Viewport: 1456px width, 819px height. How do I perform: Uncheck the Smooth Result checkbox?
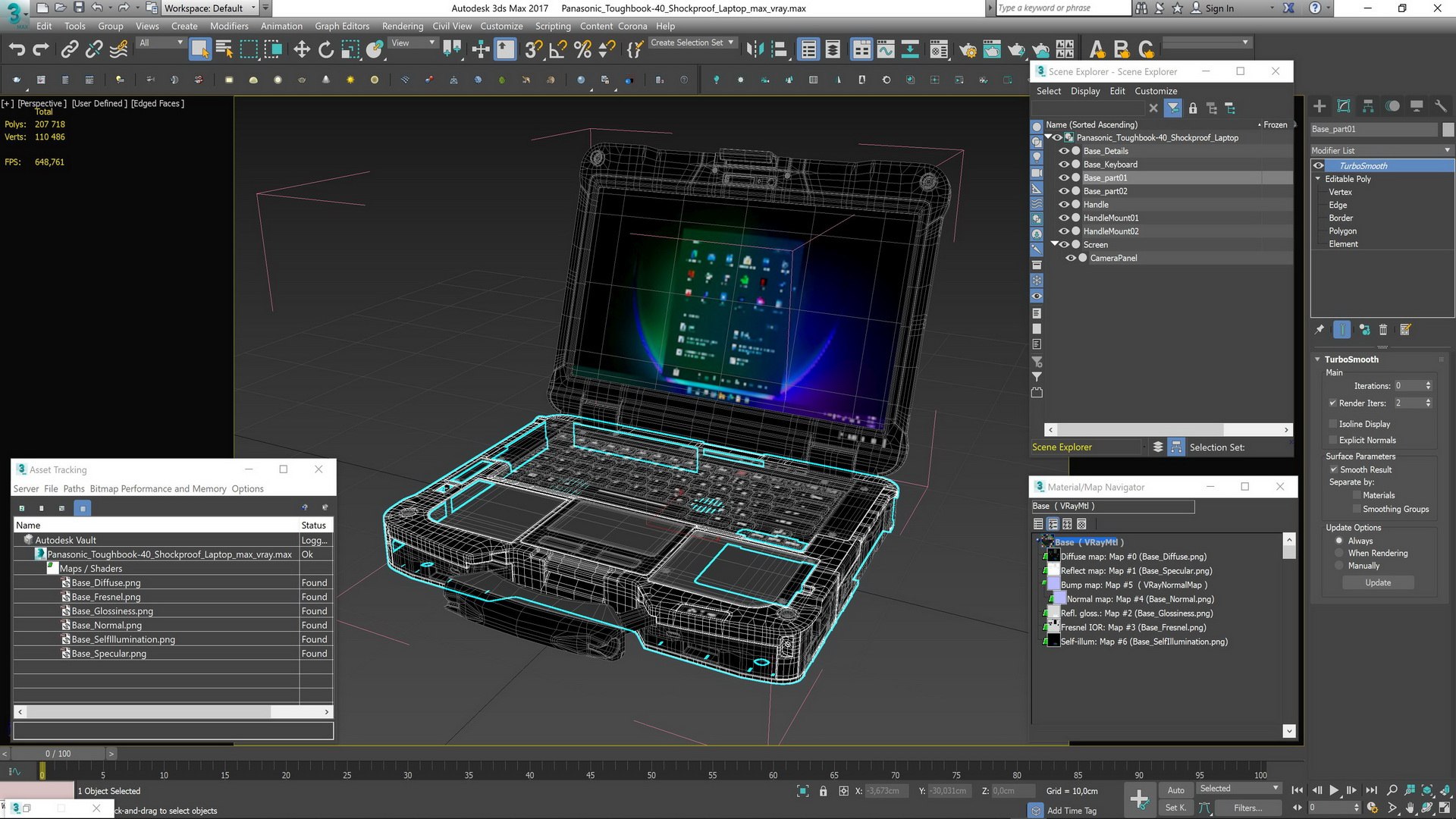(x=1333, y=470)
